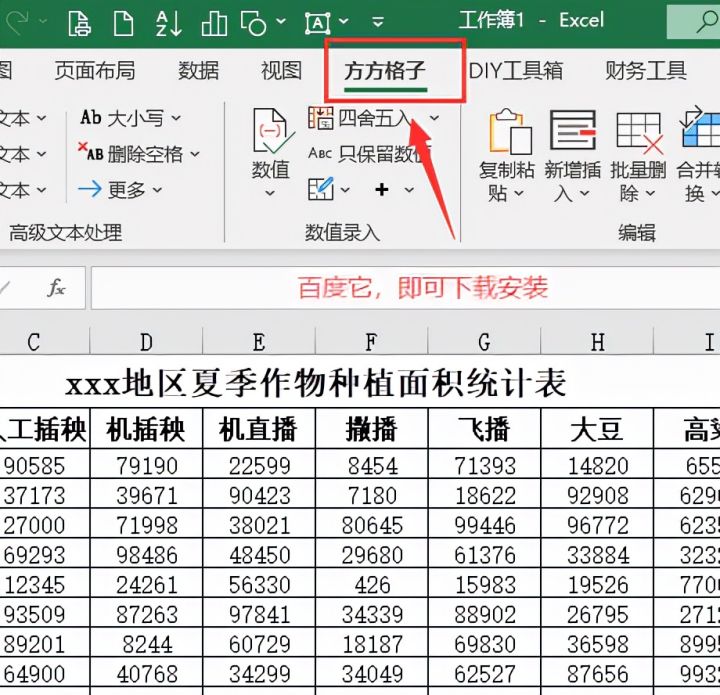Click cell with value 90423
Image resolution: width=720 pixels, height=695 pixels.
259,495
